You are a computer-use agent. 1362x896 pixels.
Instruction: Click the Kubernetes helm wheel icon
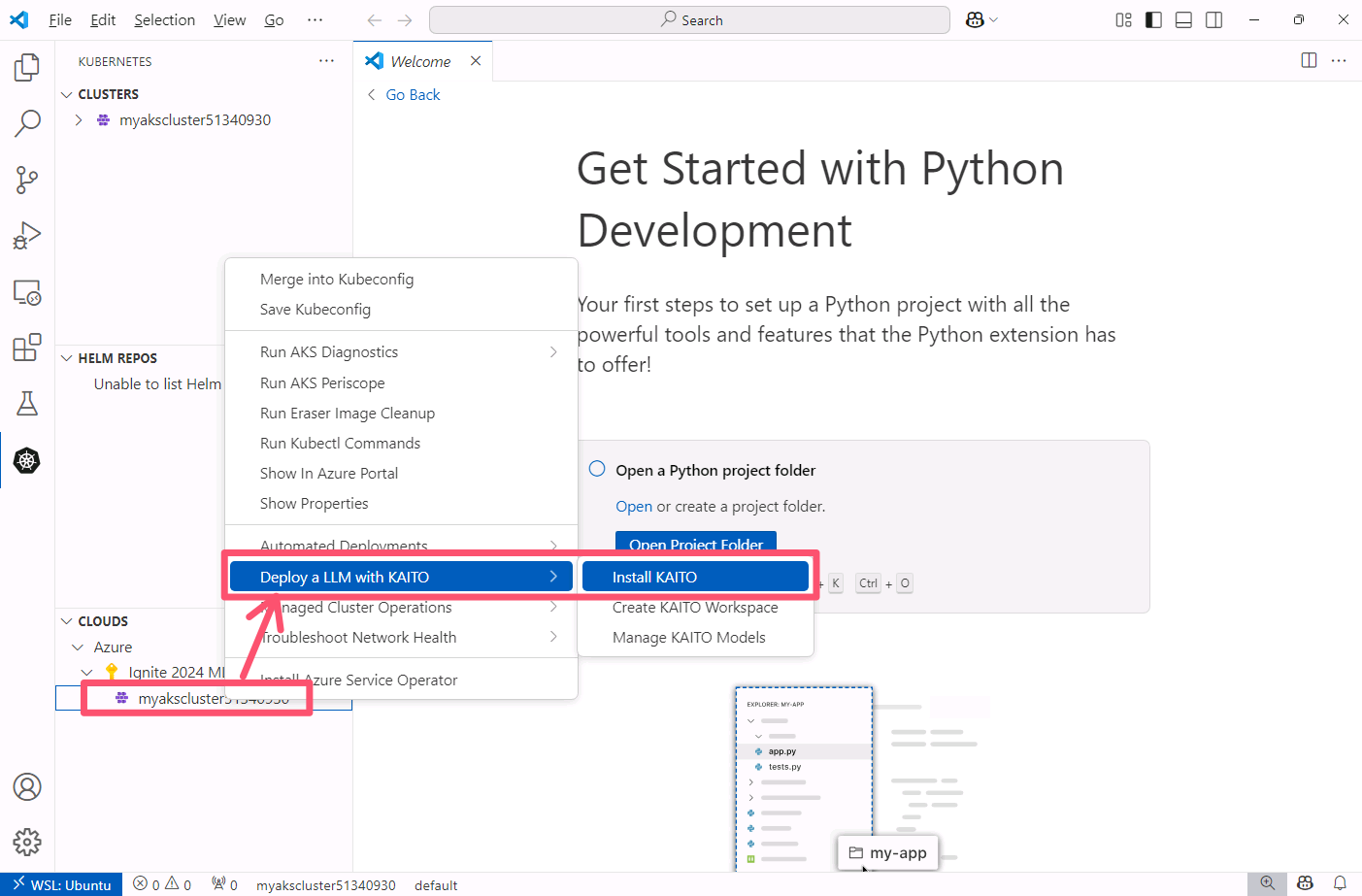(x=27, y=460)
